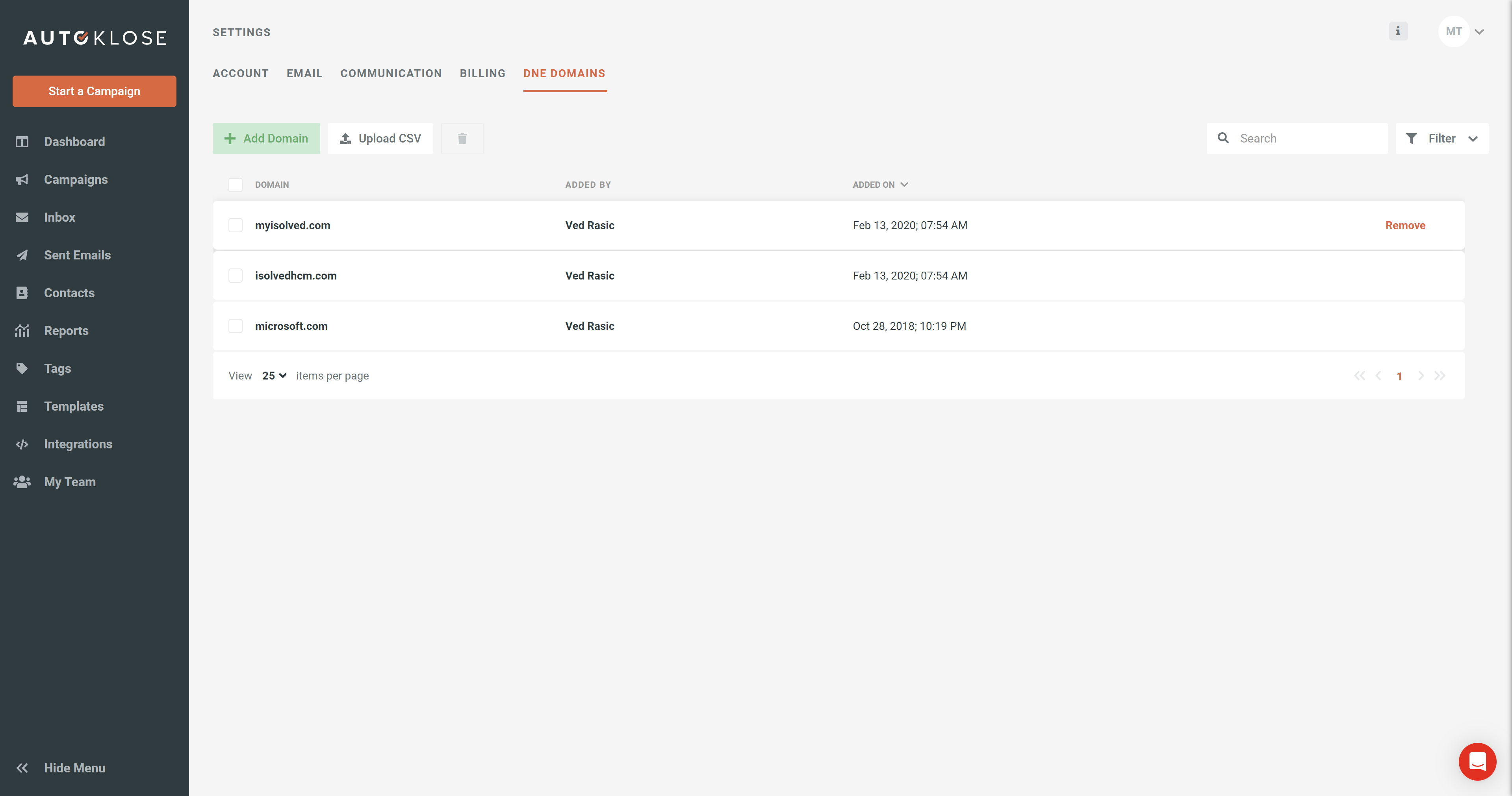Click the Hide Menu double-chevron icon
Screen dimensions: 1512x796
coord(22,768)
